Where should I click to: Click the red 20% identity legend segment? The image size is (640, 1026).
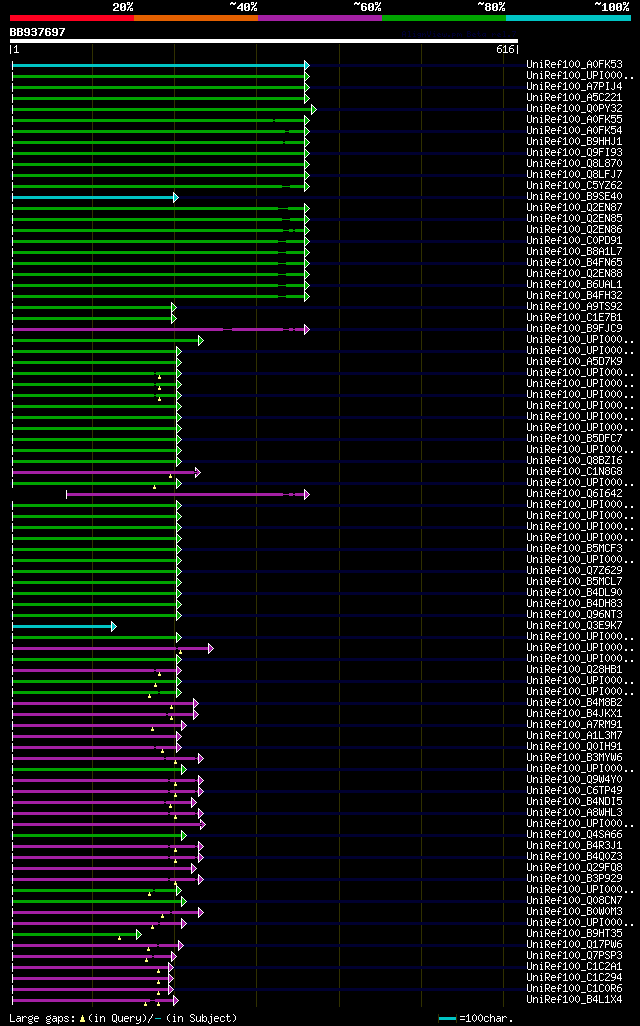pos(72,18)
